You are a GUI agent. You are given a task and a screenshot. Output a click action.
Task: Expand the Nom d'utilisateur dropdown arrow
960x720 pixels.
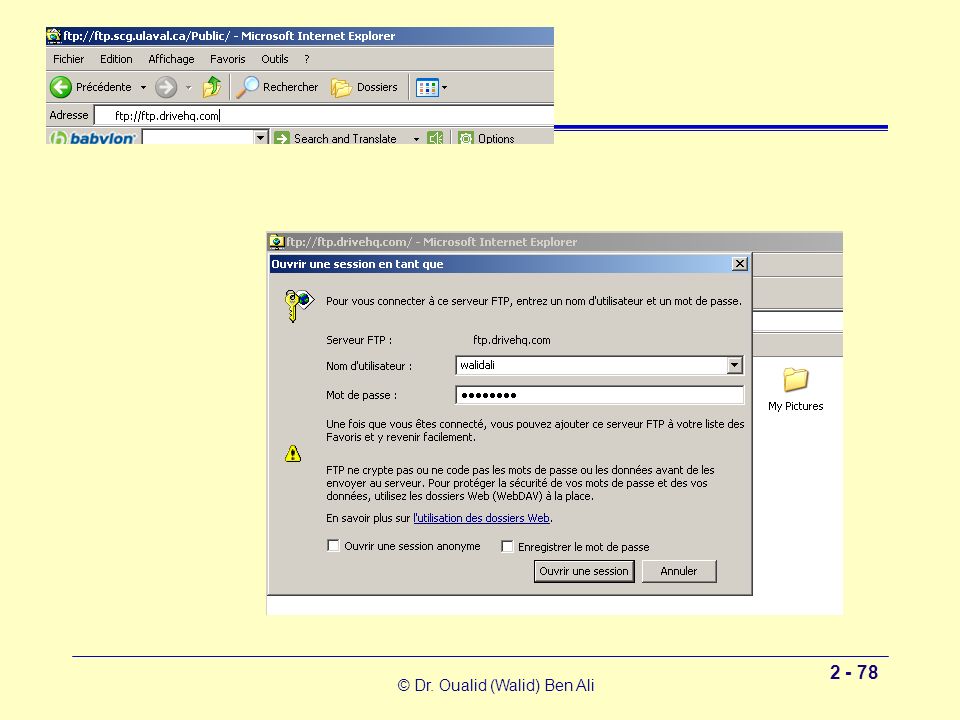[734, 366]
